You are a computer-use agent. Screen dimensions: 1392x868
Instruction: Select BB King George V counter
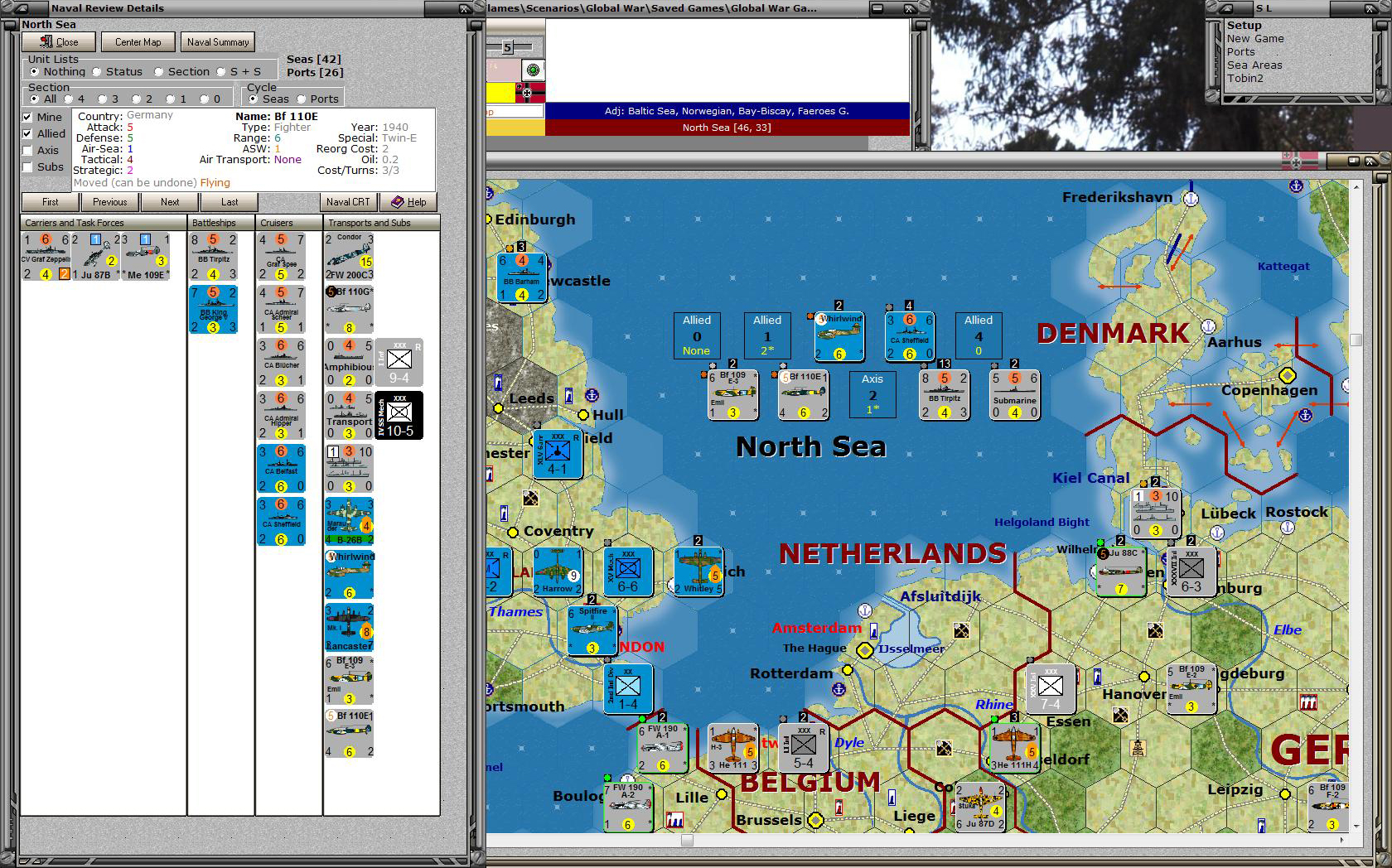coord(214,310)
